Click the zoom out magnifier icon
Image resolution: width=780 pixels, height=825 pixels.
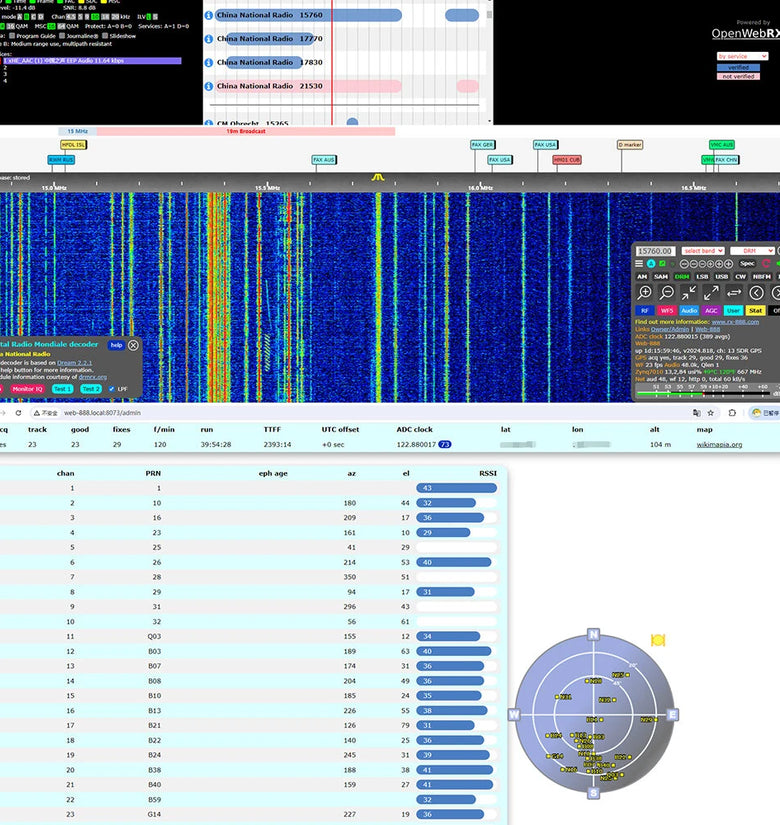coord(667,292)
